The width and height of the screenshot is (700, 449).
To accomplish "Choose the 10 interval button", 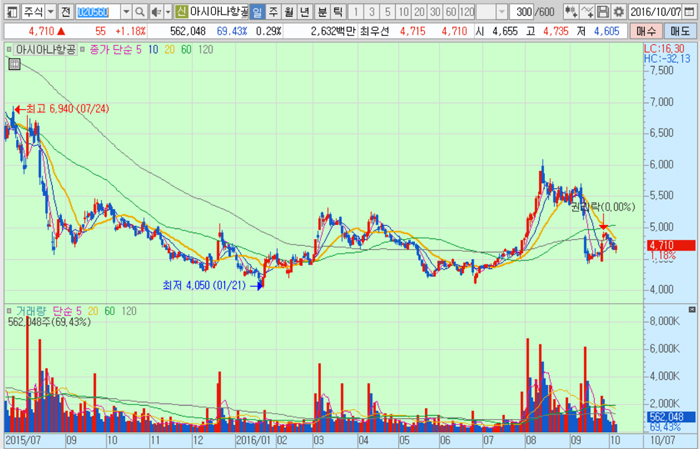I will tap(404, 12).
